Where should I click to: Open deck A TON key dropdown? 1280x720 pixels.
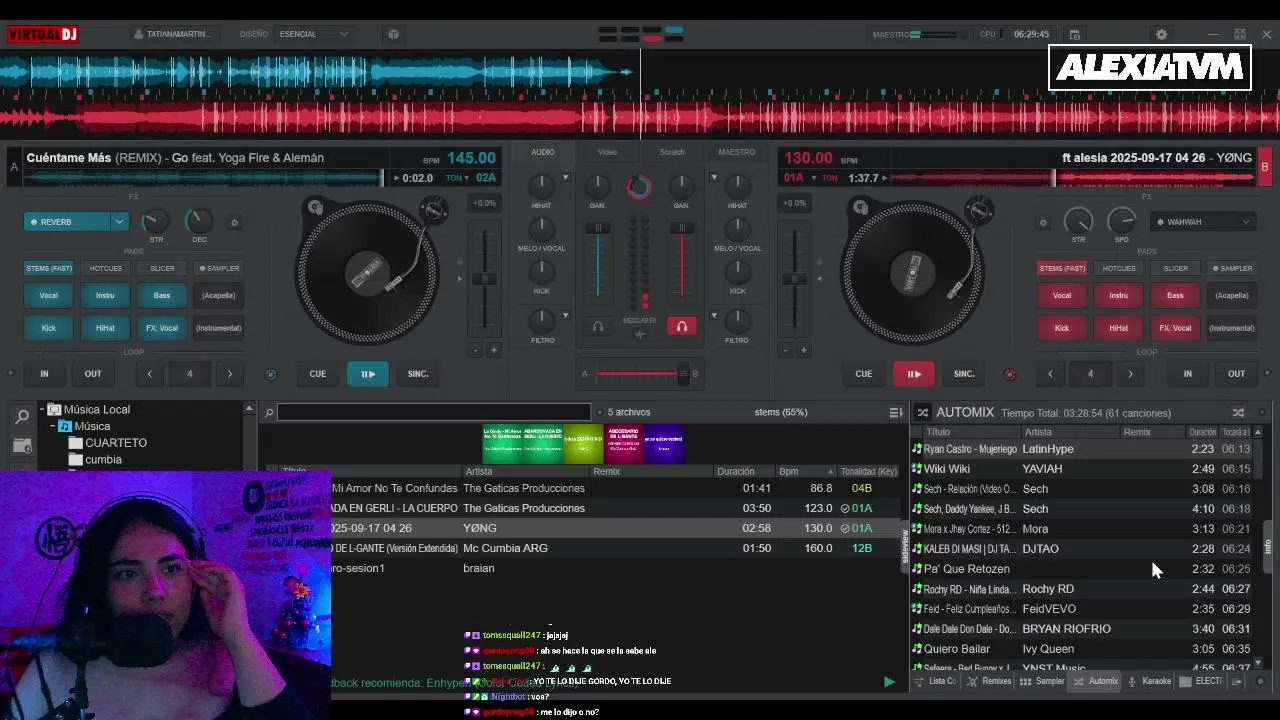[456, 178]
